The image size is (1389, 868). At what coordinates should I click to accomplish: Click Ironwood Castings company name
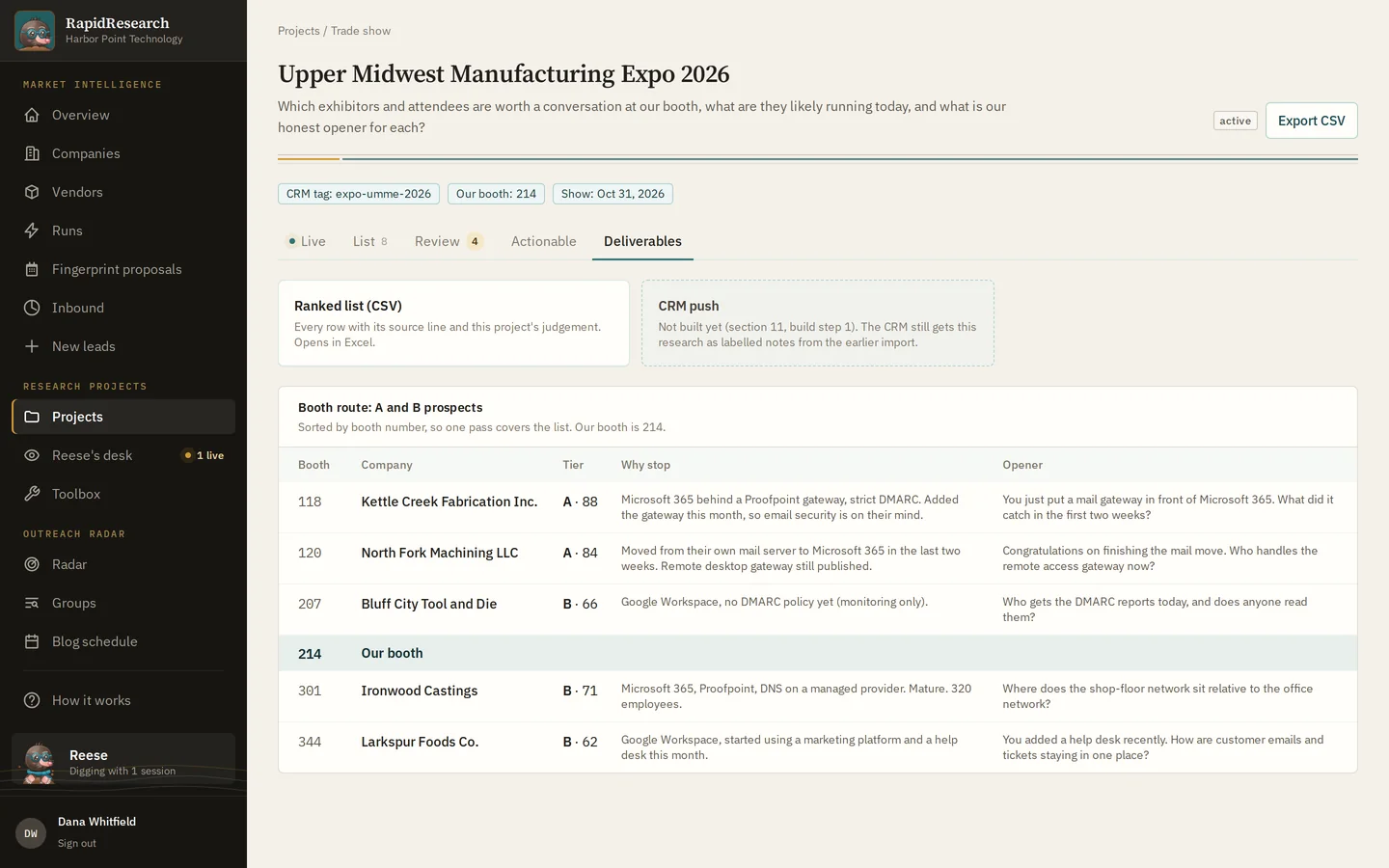pyautogui.click(x=419, y=691)
